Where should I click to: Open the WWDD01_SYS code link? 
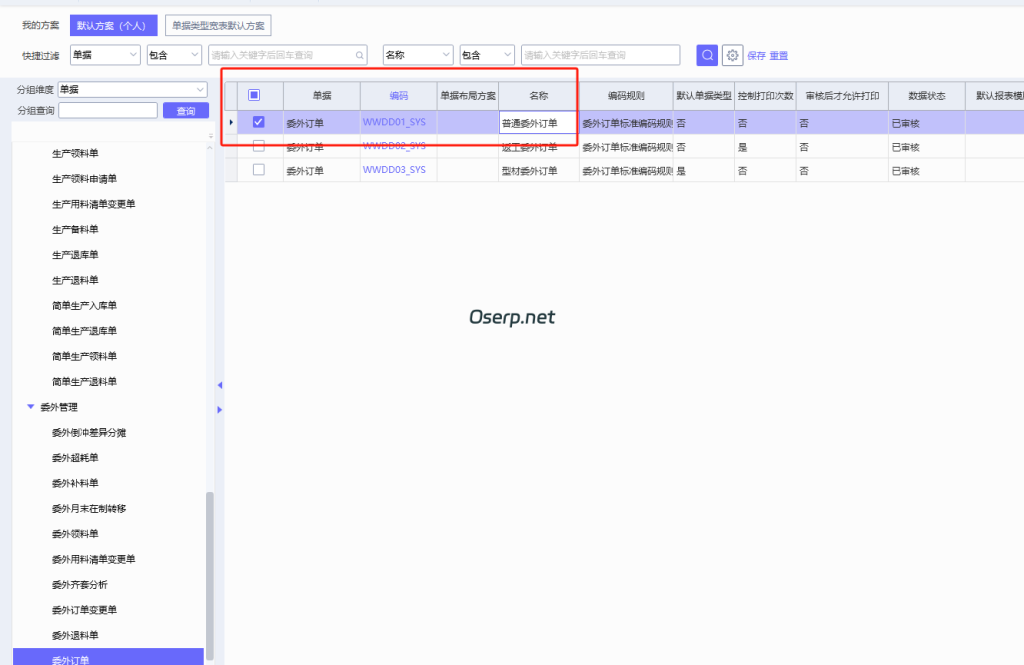(x=393, y=122)
